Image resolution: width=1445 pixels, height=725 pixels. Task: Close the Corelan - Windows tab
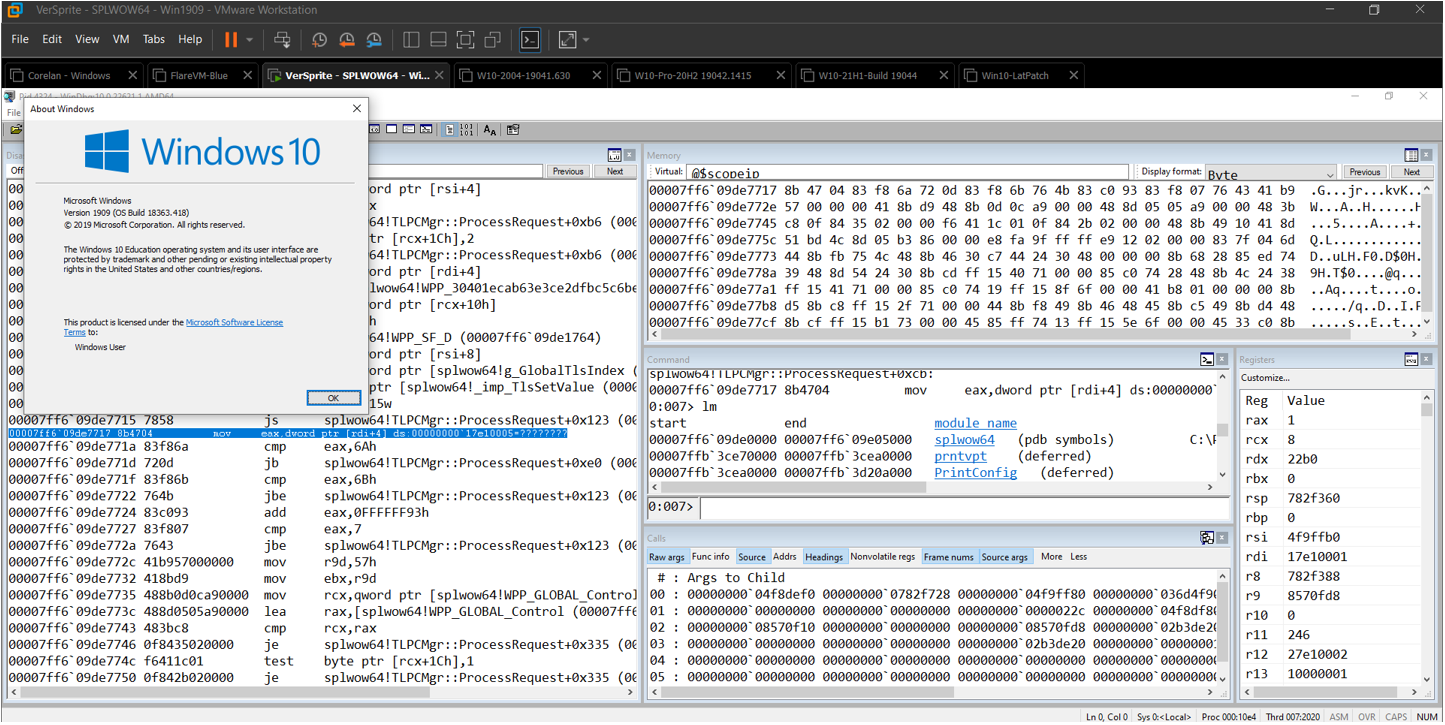(x=133, y=75)
